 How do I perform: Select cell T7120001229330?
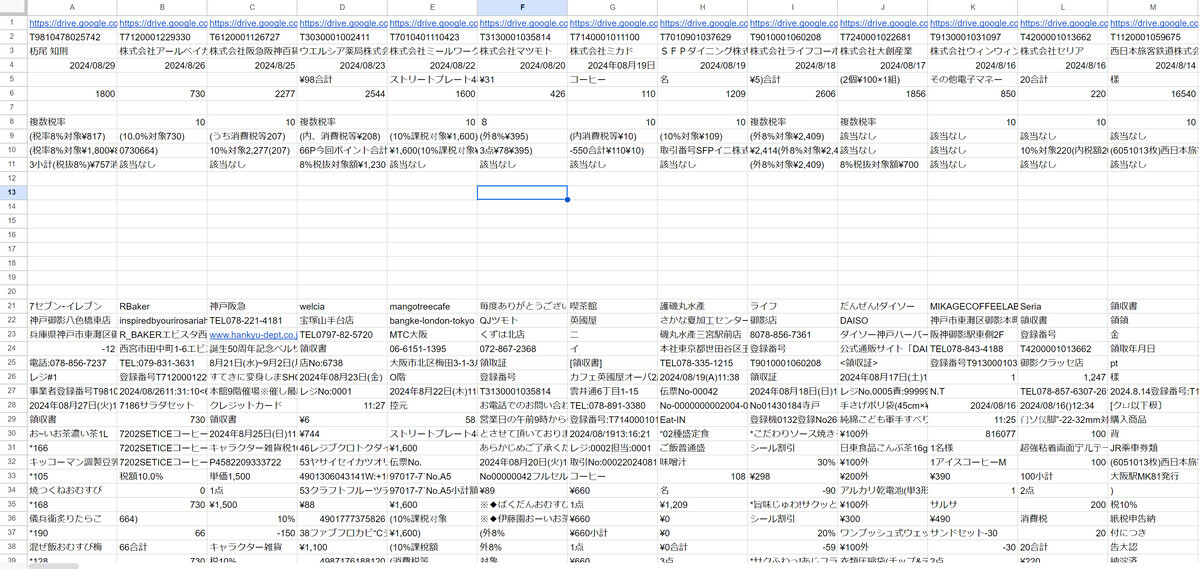coord(162,36)
